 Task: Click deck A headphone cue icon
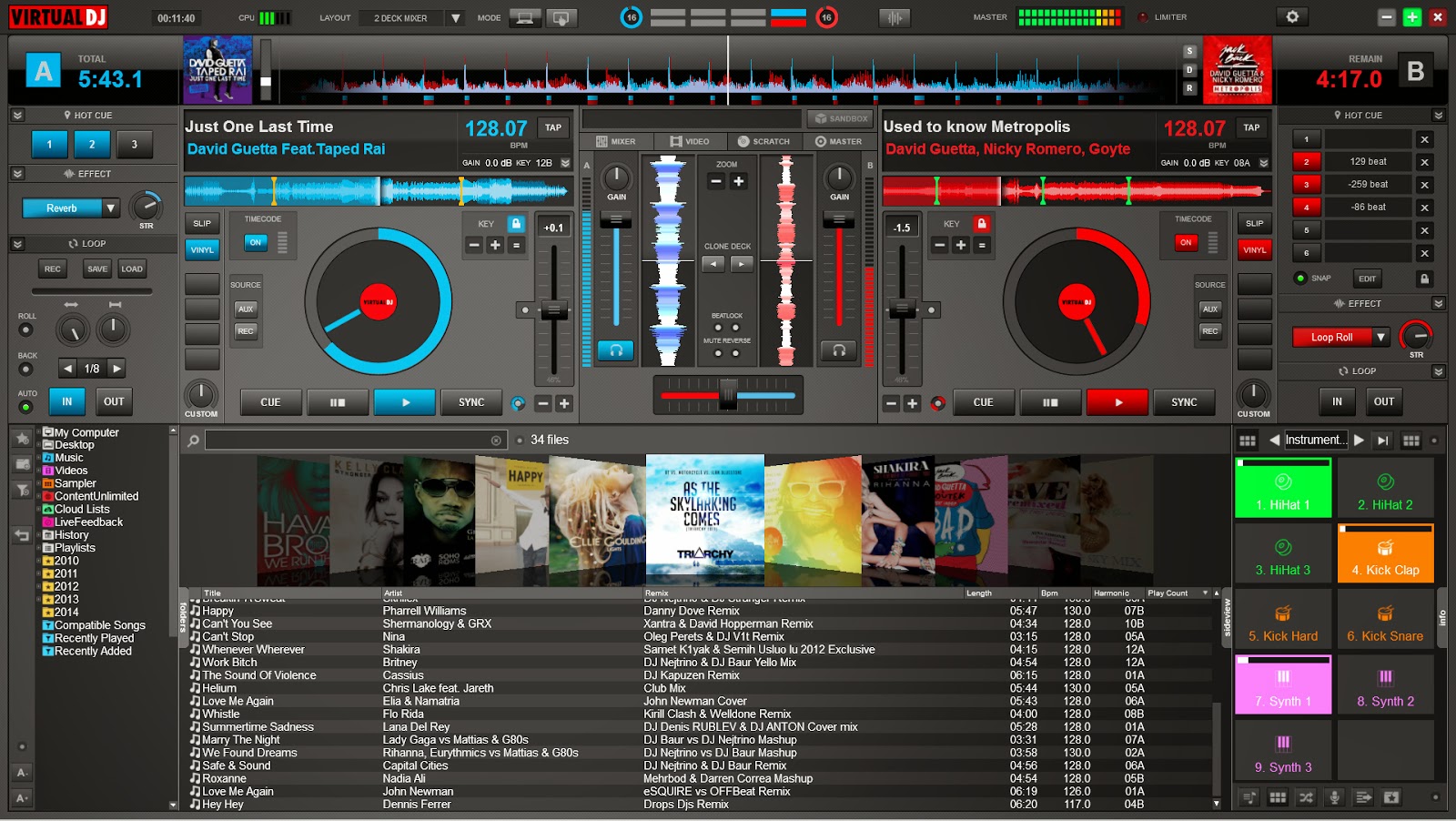tap(616, 350)
